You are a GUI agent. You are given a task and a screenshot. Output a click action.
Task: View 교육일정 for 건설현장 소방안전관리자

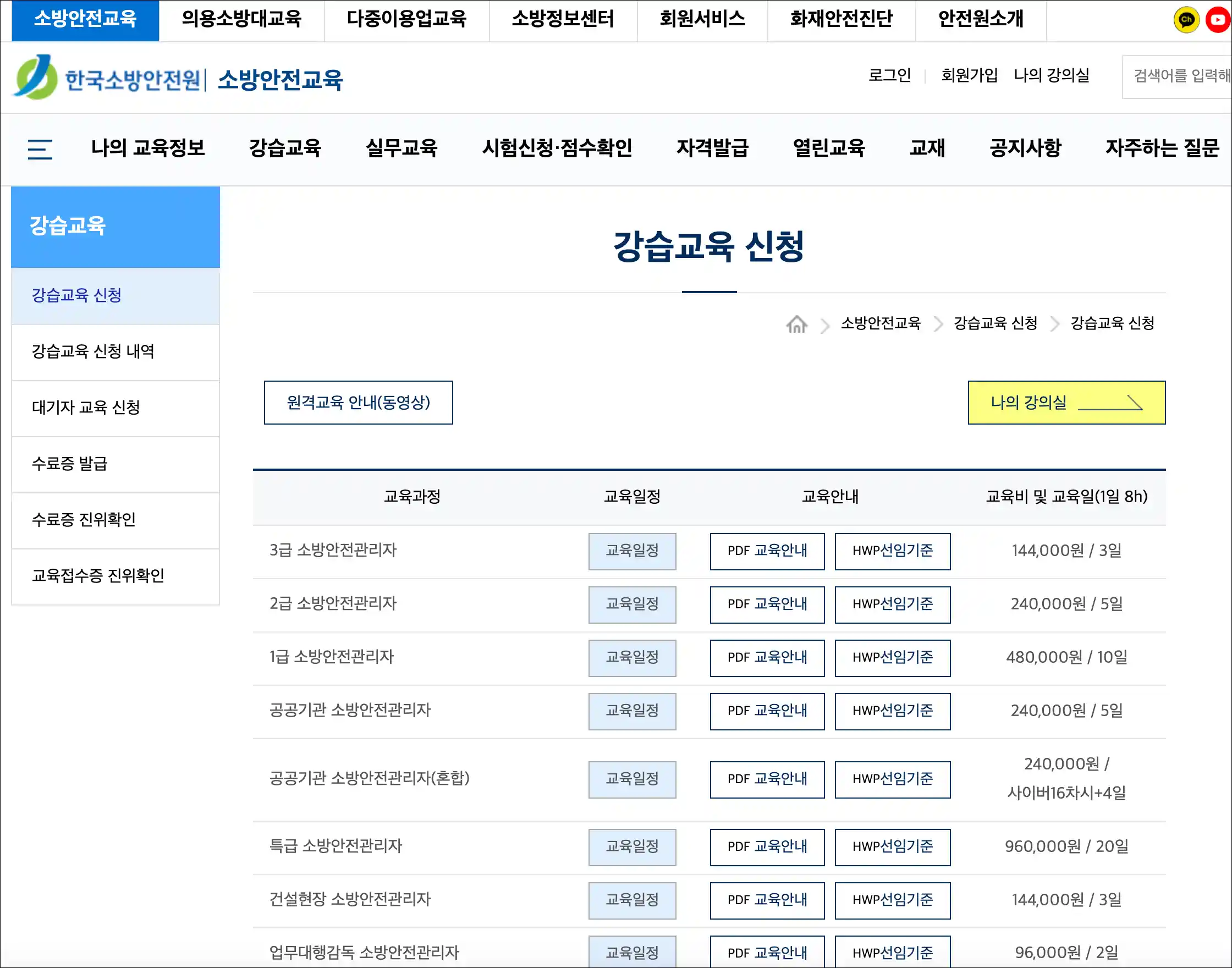[632, 900]
